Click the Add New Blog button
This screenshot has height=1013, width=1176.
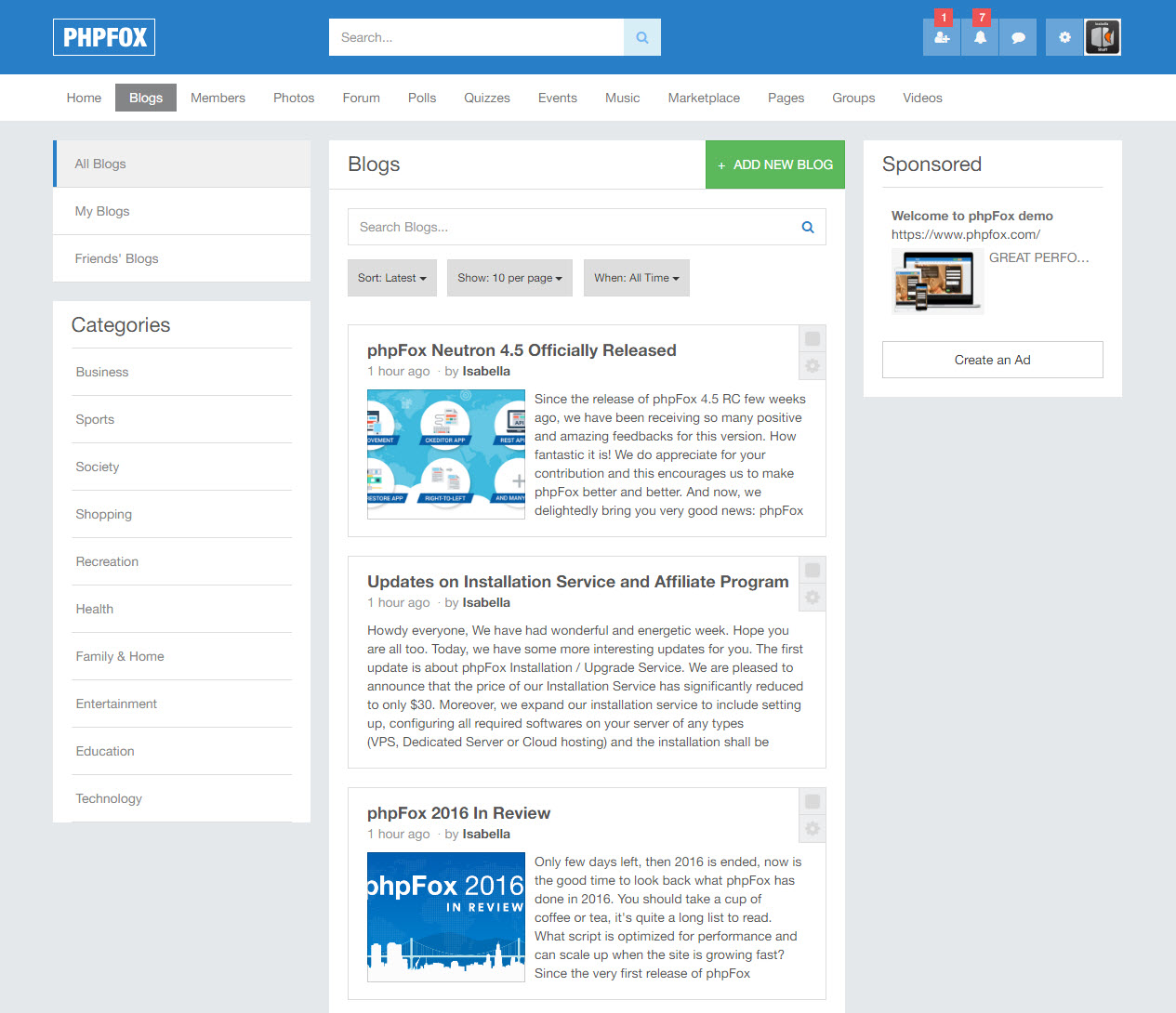774,164
